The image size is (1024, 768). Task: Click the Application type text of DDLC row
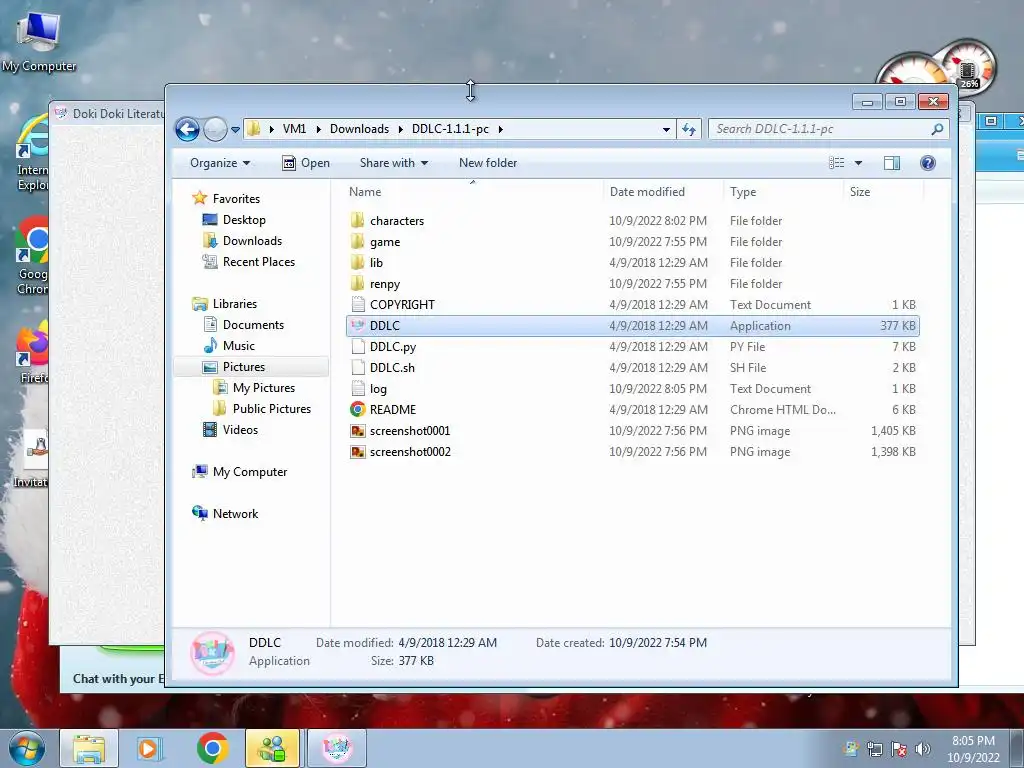click(760, 326)
